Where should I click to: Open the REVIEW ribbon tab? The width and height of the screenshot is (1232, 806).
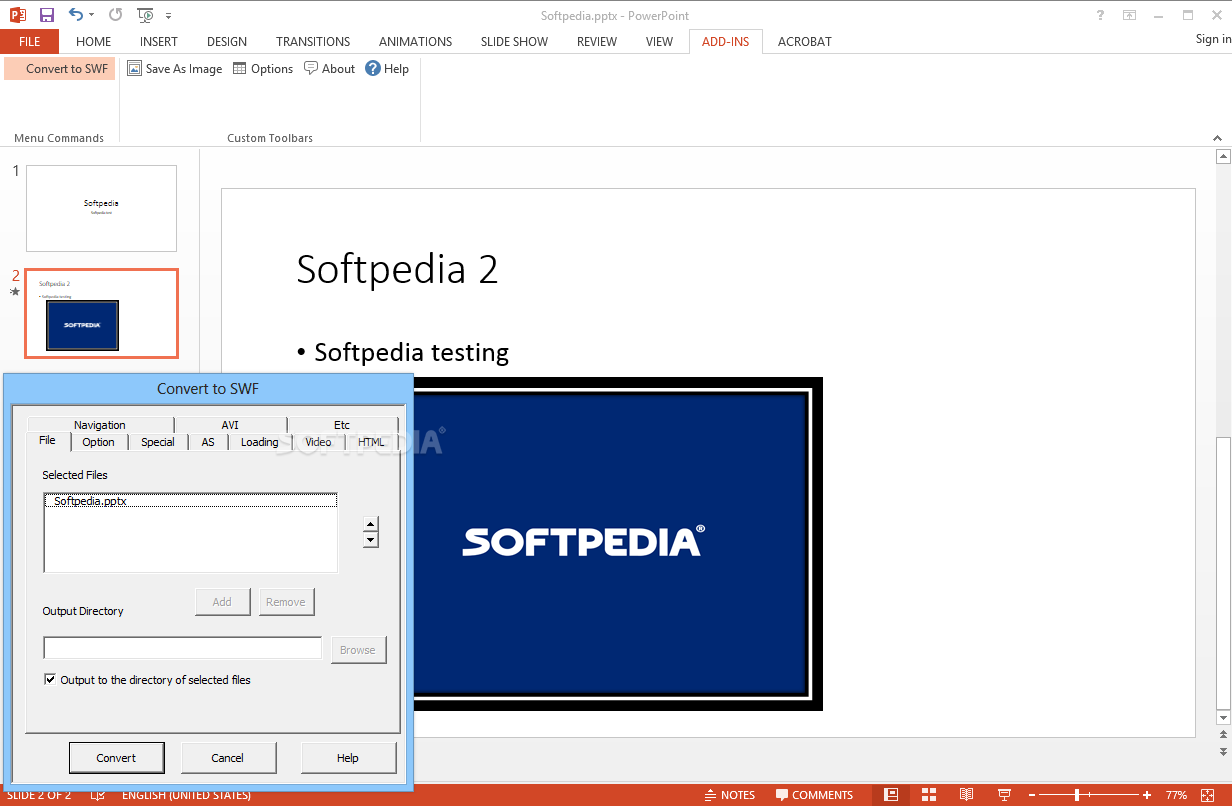[597, 42]
